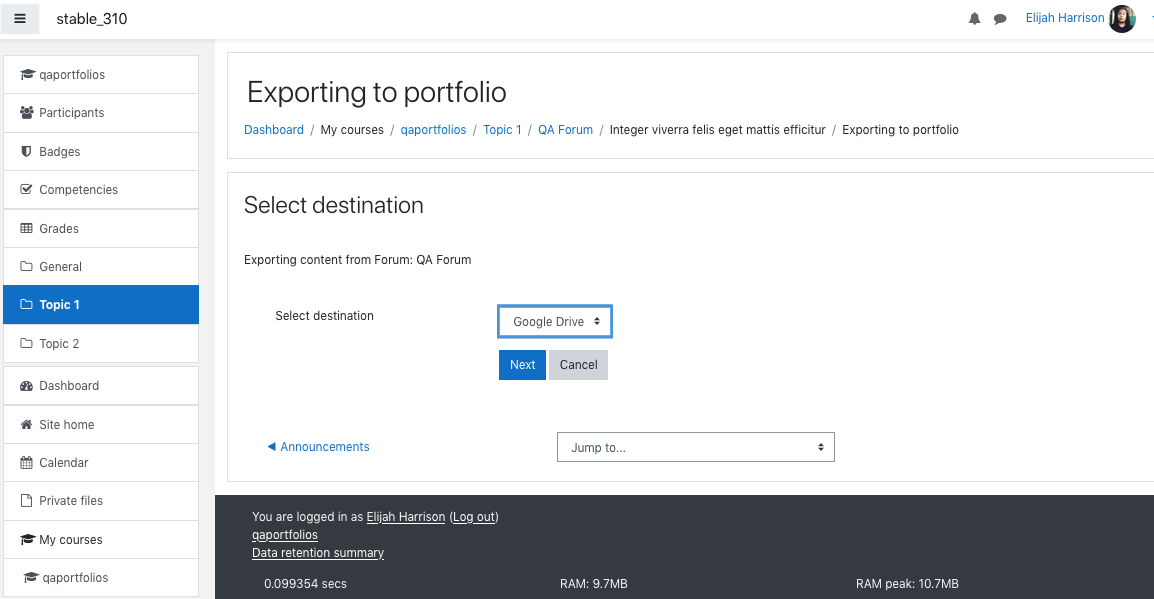Screen dimensions: 1154x599
Task: Follow the QA Forum breadcrumb link
Action: click(x=565, y=130)
